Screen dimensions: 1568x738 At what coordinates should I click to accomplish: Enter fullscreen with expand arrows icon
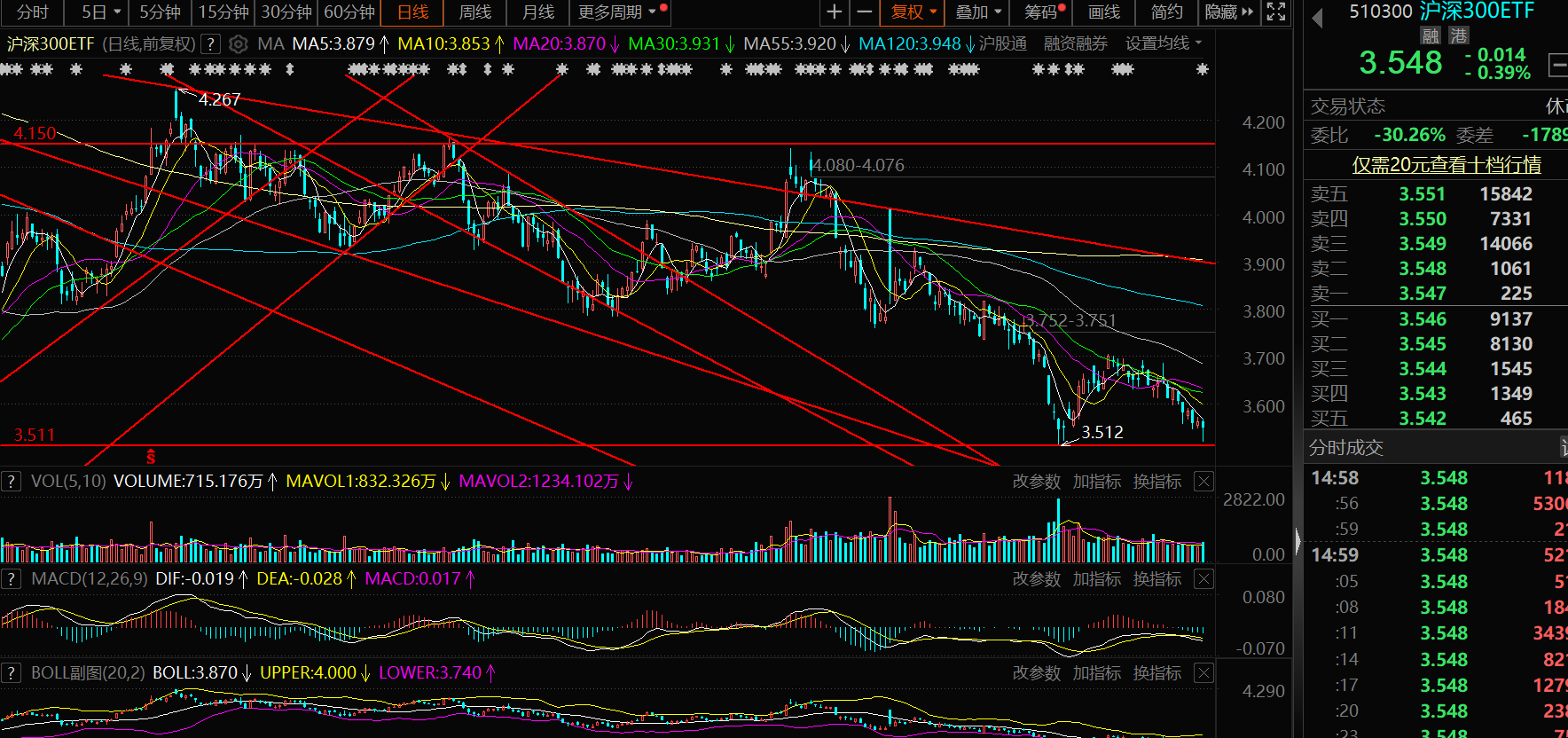coord(1275,12)
